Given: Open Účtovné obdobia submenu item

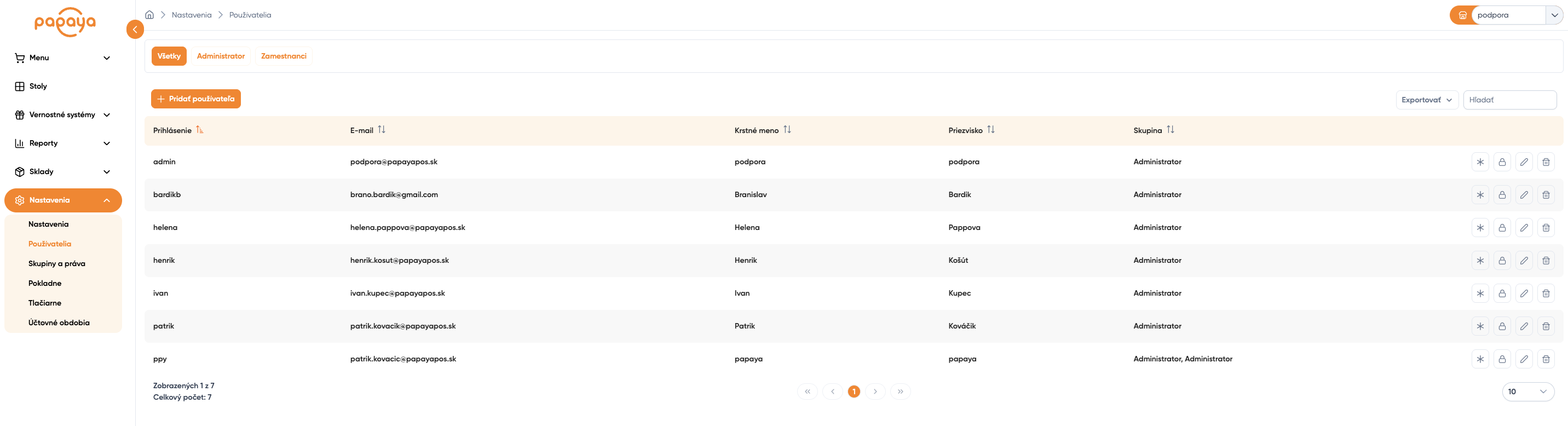Looking at the screenshot, I should pyautogui.click(x=59, y=323).
